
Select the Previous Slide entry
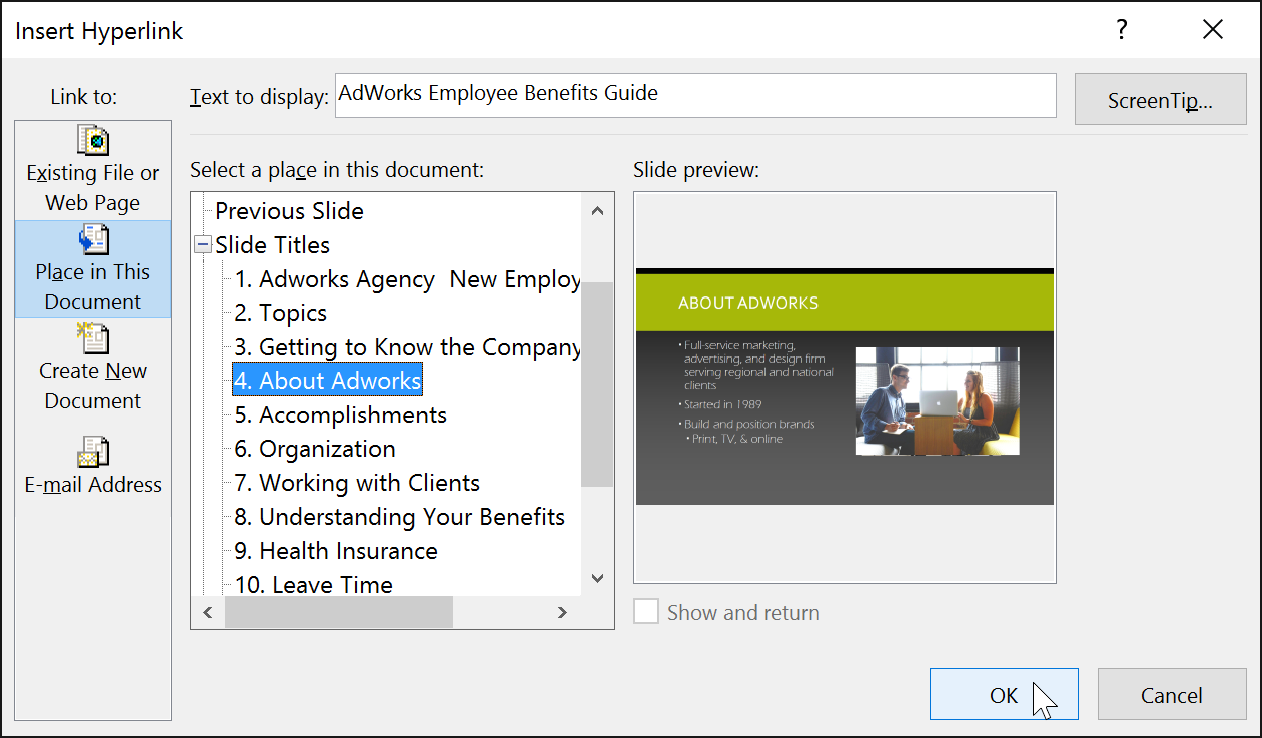[289, 211]
